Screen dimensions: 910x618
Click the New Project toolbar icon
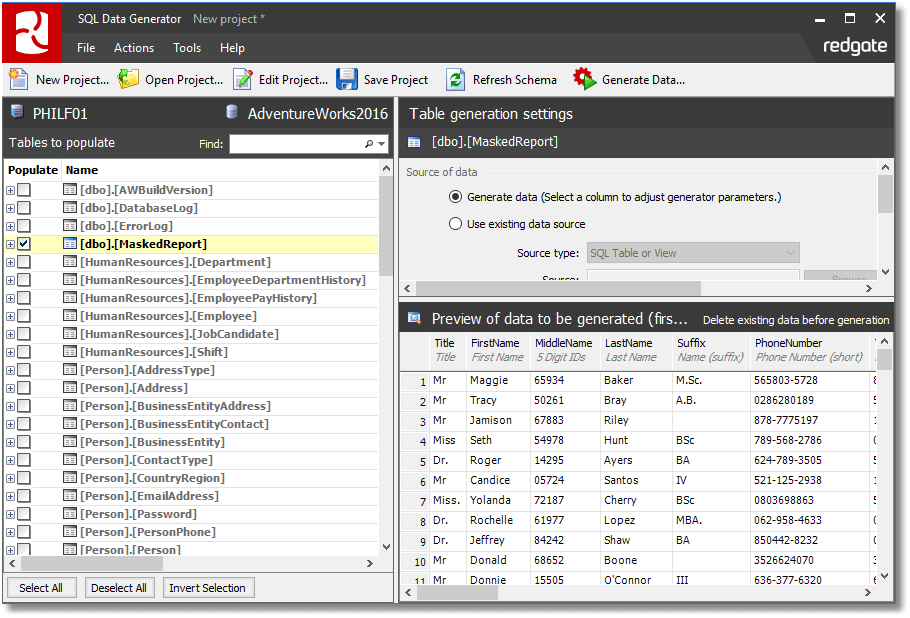tap(20, 79)
